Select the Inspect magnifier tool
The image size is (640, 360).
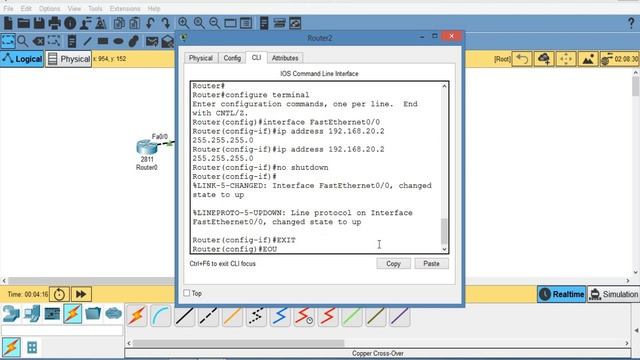(23, 41)
